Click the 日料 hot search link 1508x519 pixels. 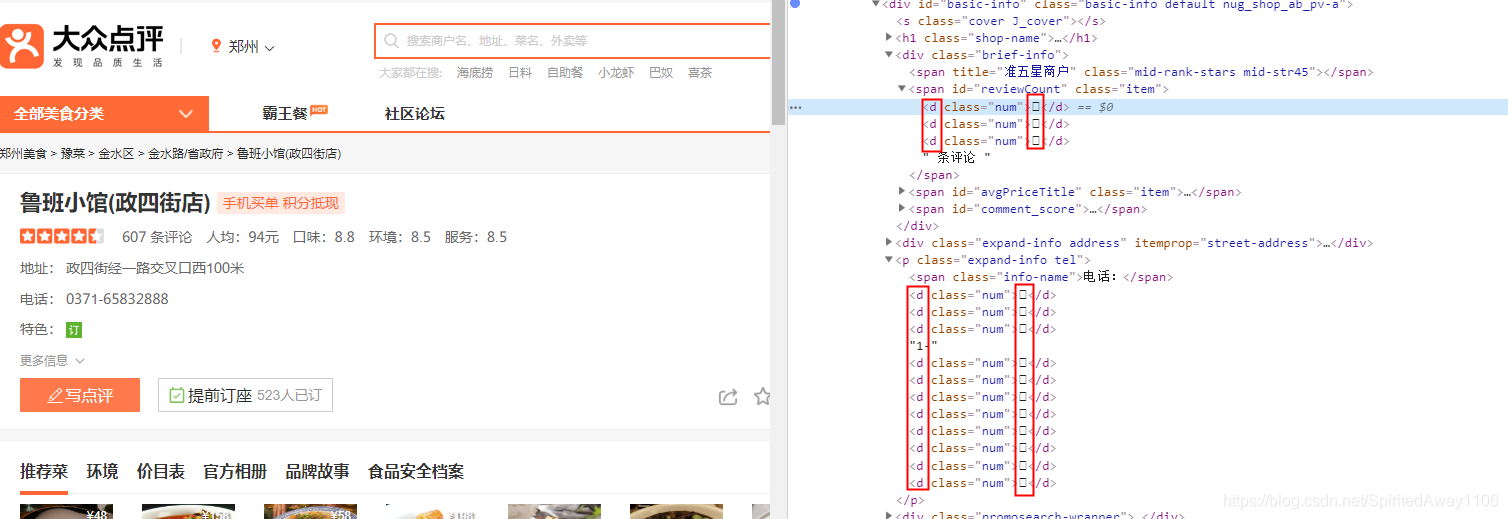(x=520, y=73)
